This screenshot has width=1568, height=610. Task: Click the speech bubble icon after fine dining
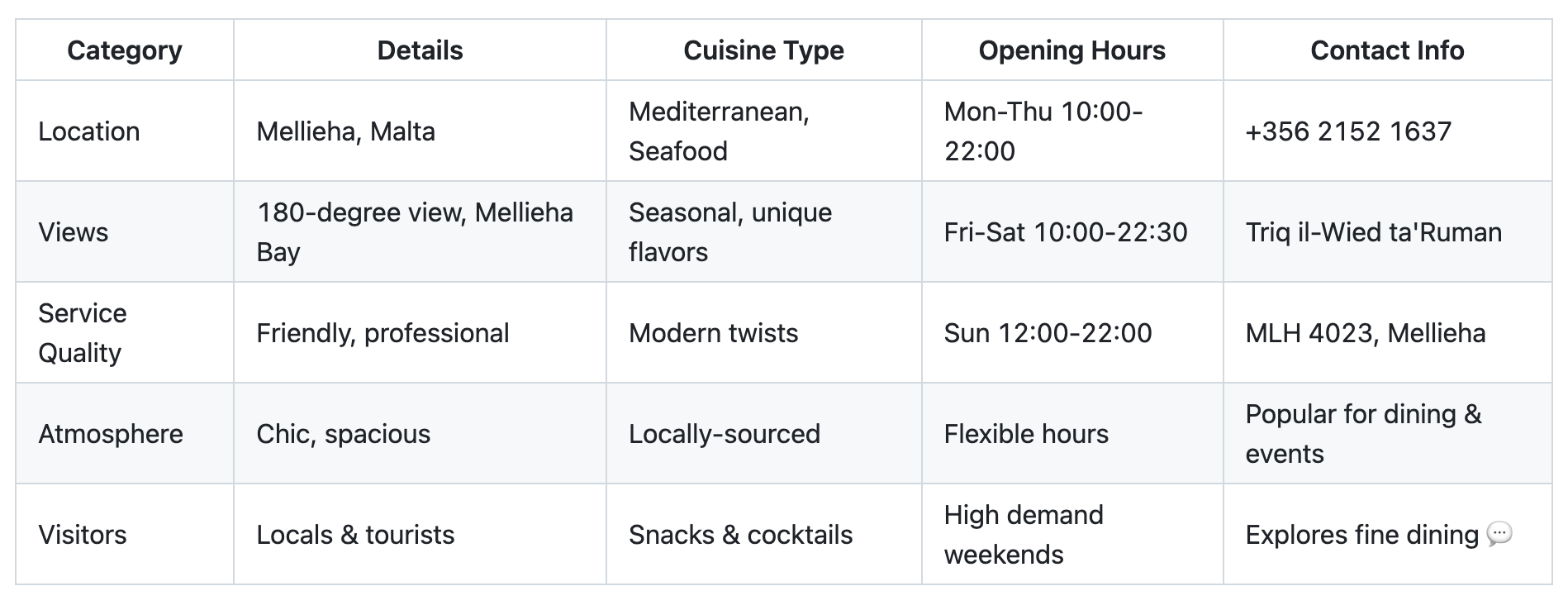point(1499,535)
